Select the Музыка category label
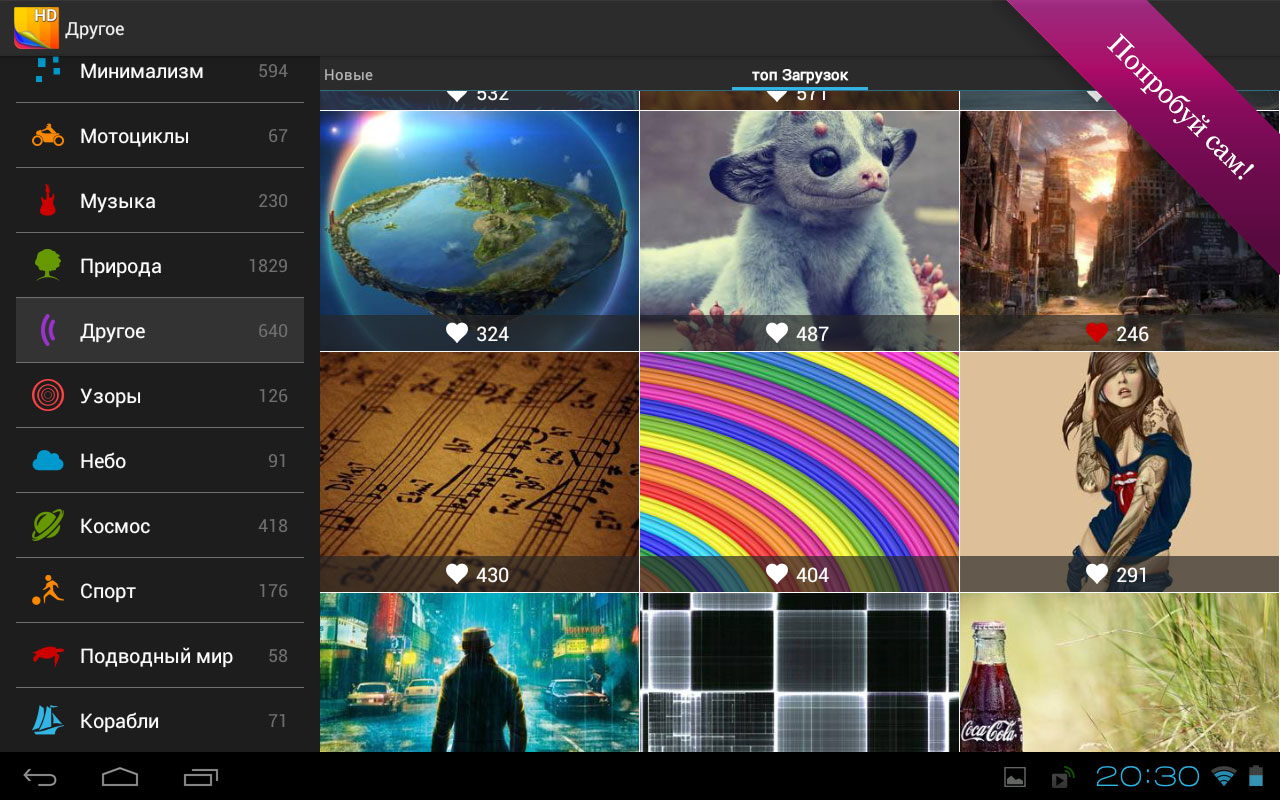The image size is (1280, 800). click(x=118, y=201)
